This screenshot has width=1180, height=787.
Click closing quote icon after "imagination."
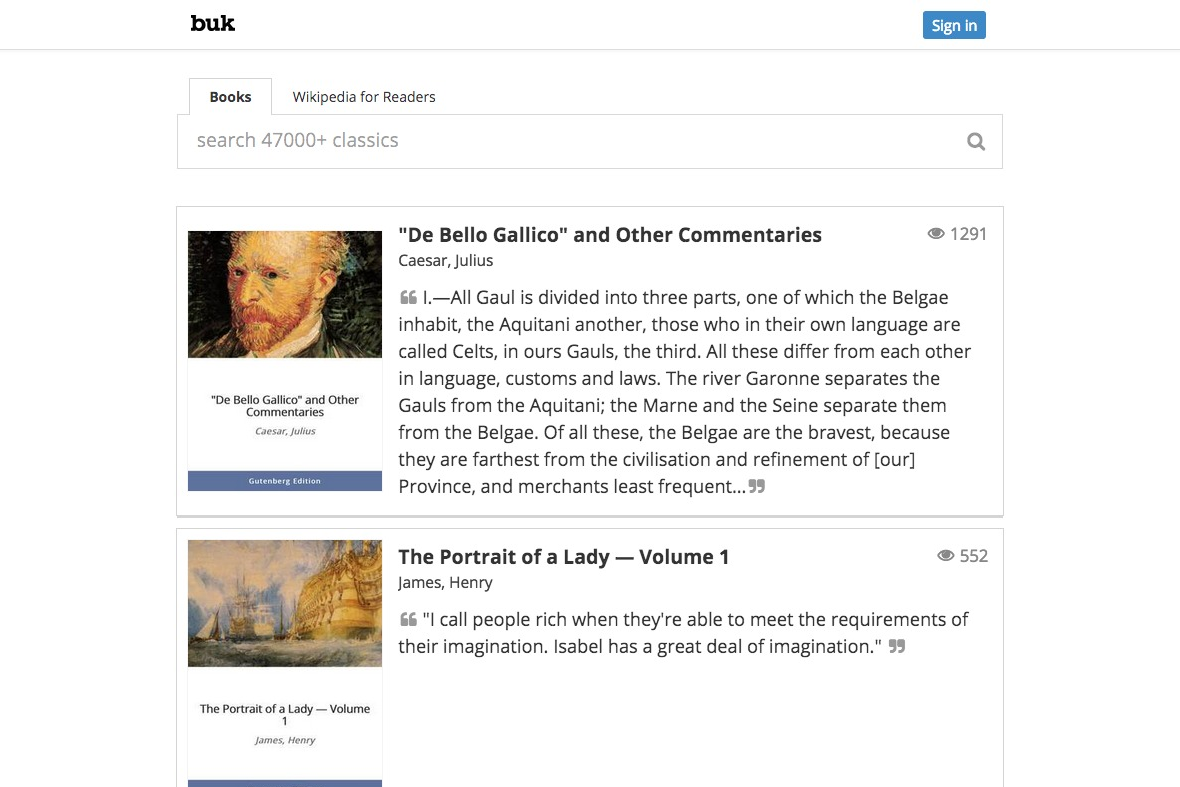896,646
